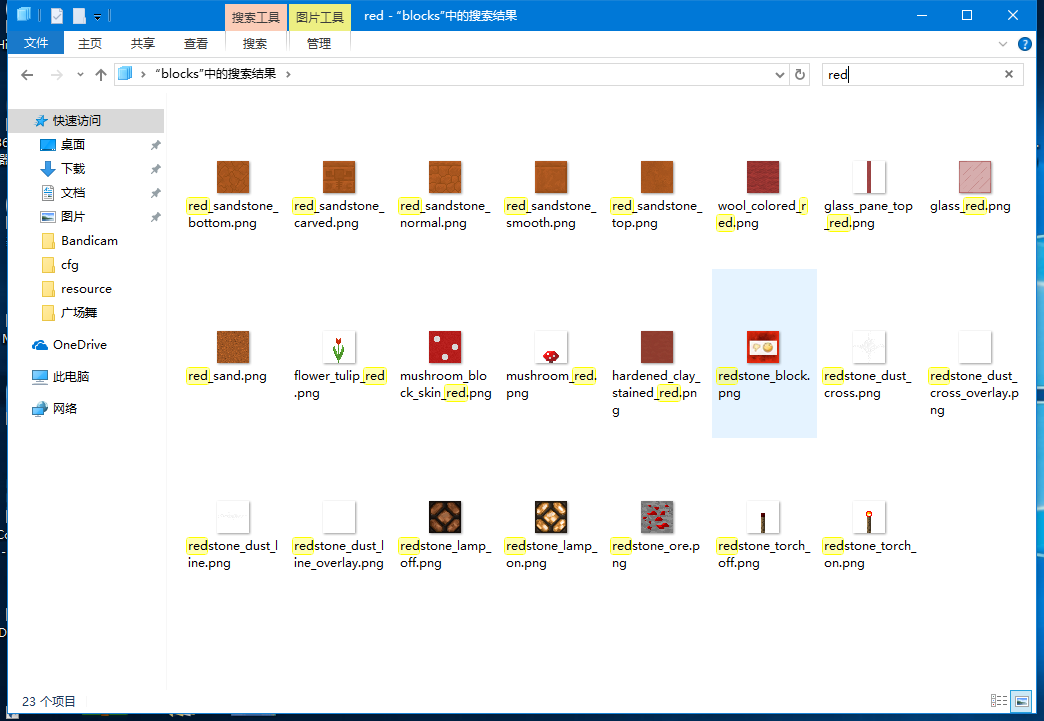The image size is (1044, 721).
Task: Select the redstone_dust_line_overlay.png icon
Action: coord(339,517)
